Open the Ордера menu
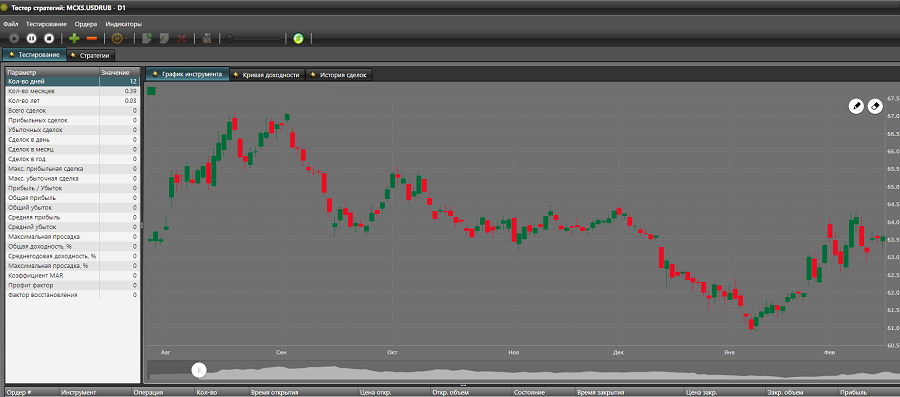Viewport: 900px width, 397px height. 86,24
